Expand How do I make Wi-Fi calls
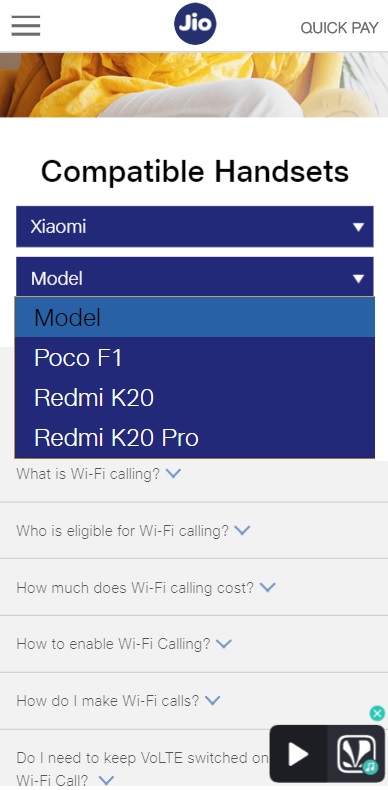This screenshot has height=790, width=388. pyautogui.click(x=118, y=700)
